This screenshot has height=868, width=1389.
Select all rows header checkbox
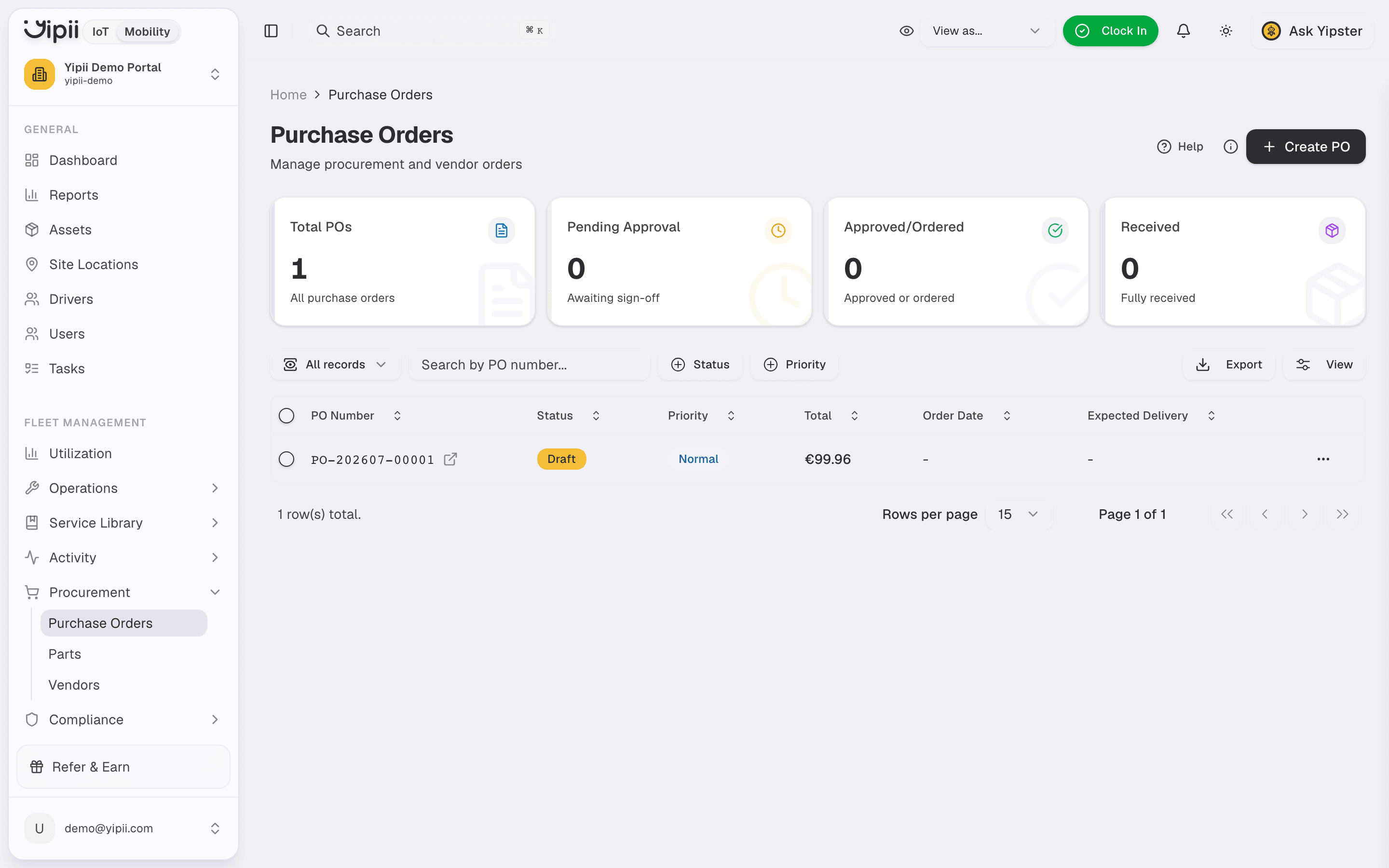tap(286, 416)
